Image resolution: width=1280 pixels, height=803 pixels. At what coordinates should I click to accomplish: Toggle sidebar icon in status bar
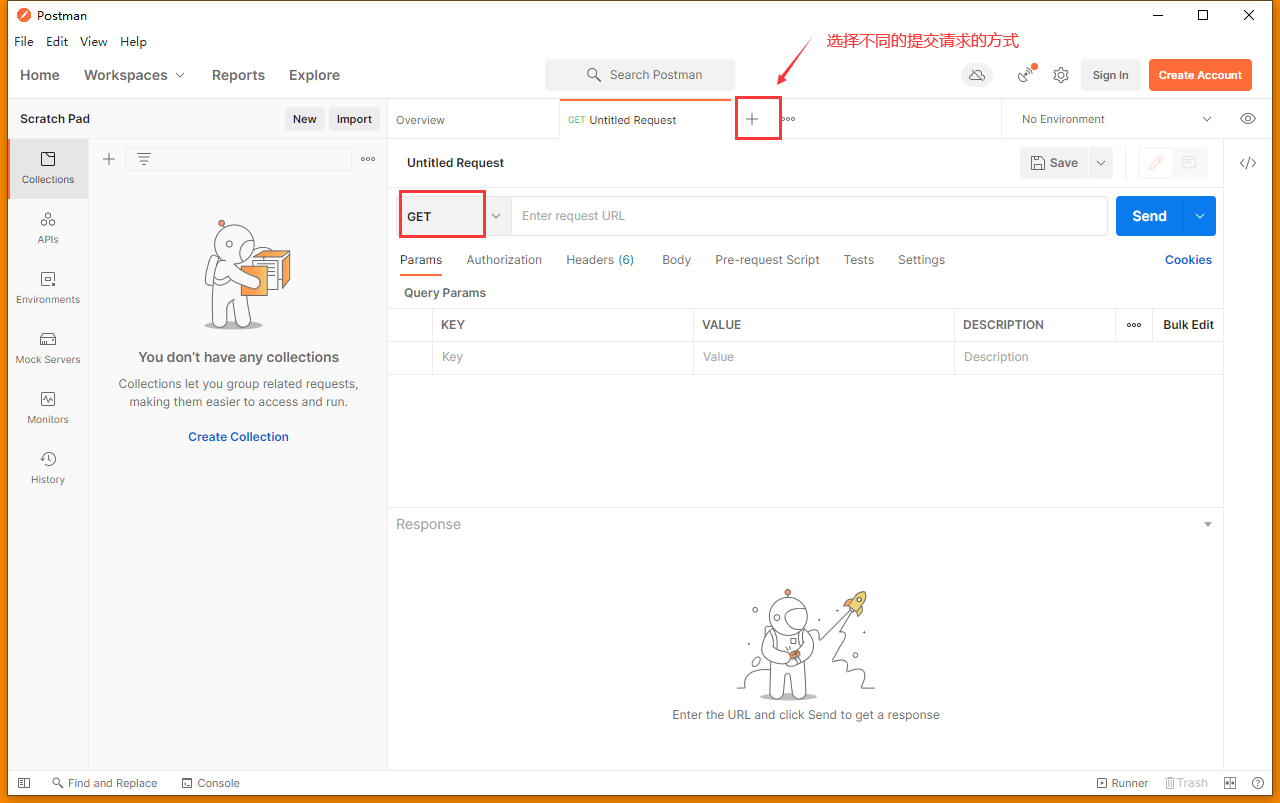pos(24,783)
